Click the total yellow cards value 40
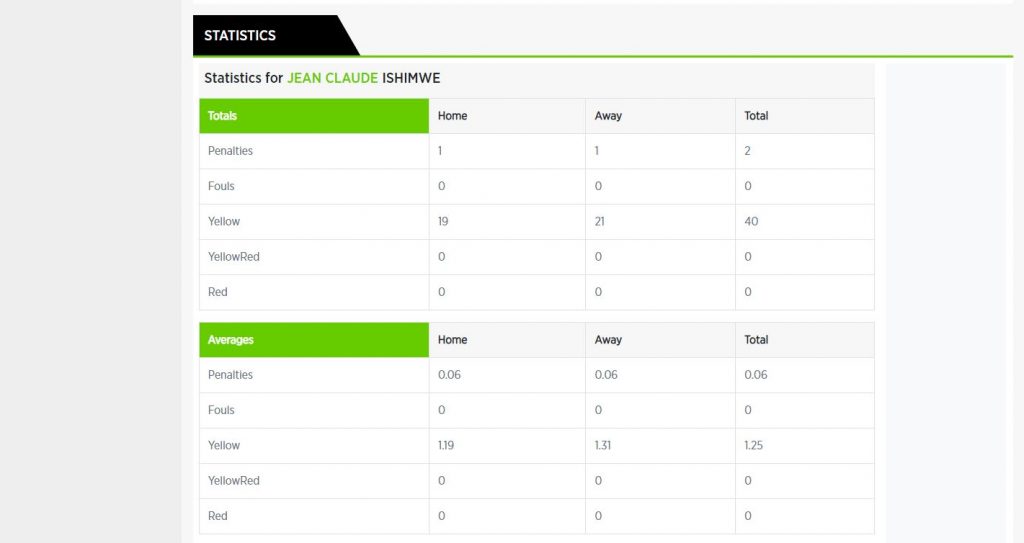1024x543 pixels. pyautogui.click(x=751, y=221)
